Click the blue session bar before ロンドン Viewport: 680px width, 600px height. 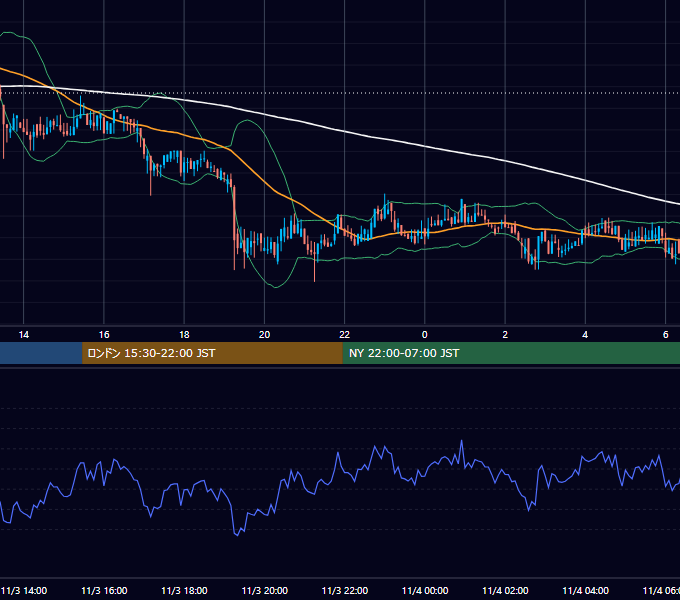pos(41,353)
